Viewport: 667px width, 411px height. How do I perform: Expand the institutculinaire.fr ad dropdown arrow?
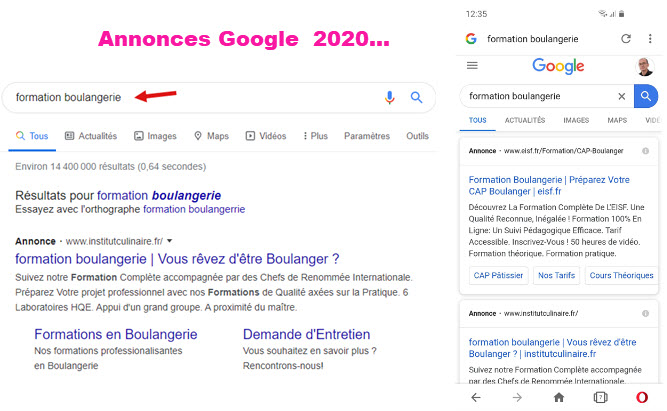click(170, 241)
